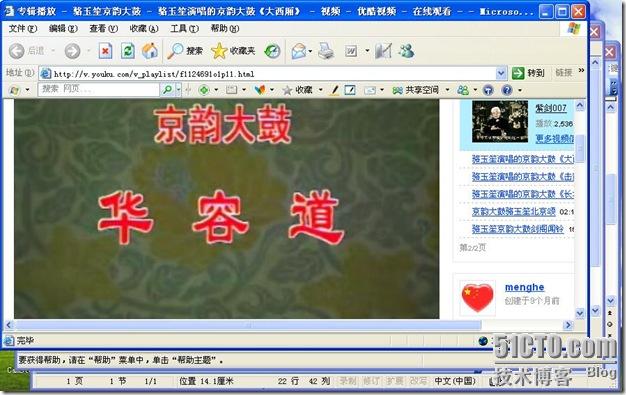The width and height of the screenshot is (626, 395).
Task: Open the 收藏 dropdown arrow in Live toolbar
Action: point(321,90)
